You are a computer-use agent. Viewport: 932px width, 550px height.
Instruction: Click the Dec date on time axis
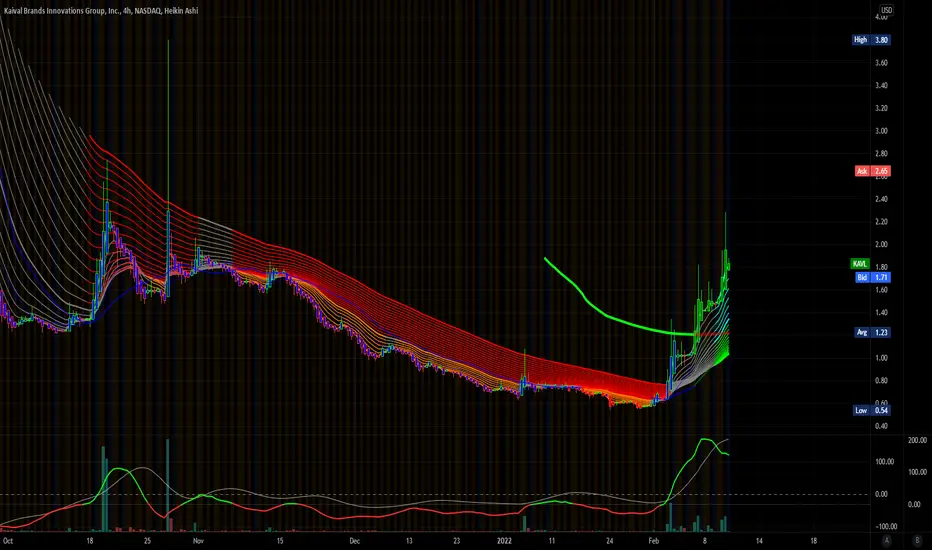pos(354,541)
